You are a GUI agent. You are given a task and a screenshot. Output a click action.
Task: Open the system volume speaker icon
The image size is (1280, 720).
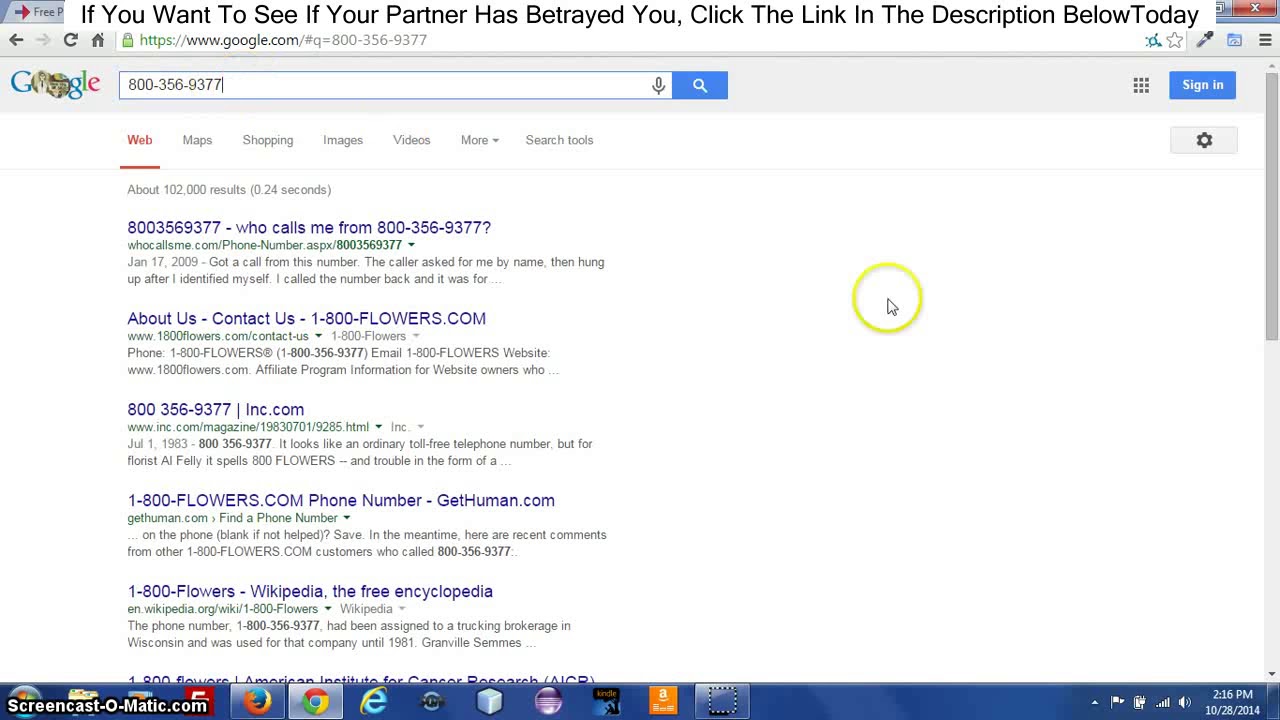point(1185,702)
